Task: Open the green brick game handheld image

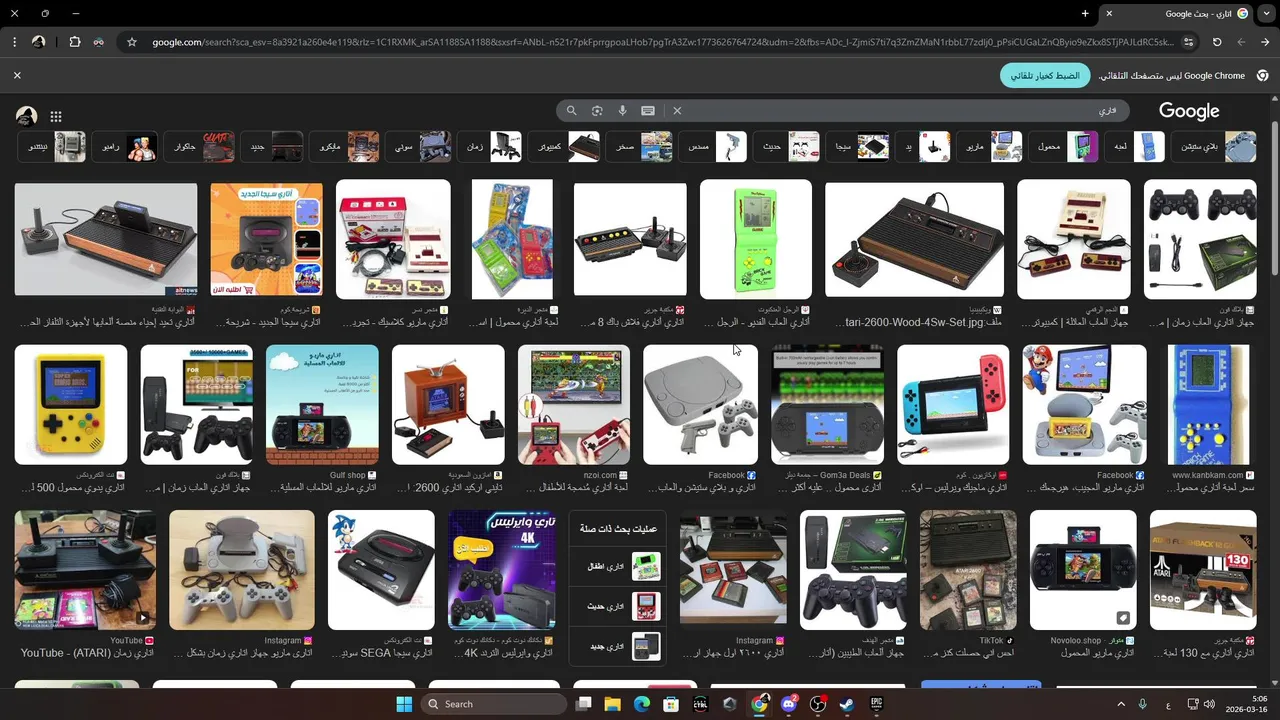Action: coord(755,240)
